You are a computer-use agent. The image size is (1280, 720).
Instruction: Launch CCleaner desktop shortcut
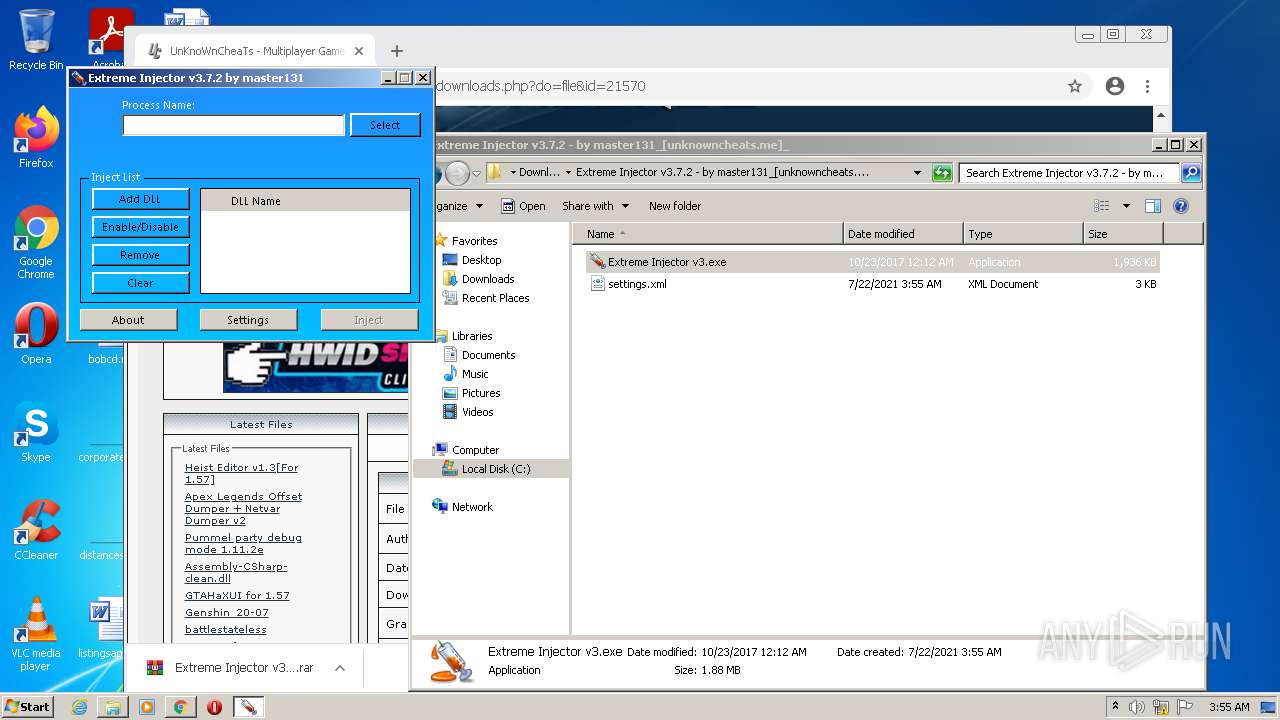pyautogui.click(x=36, y=530)
